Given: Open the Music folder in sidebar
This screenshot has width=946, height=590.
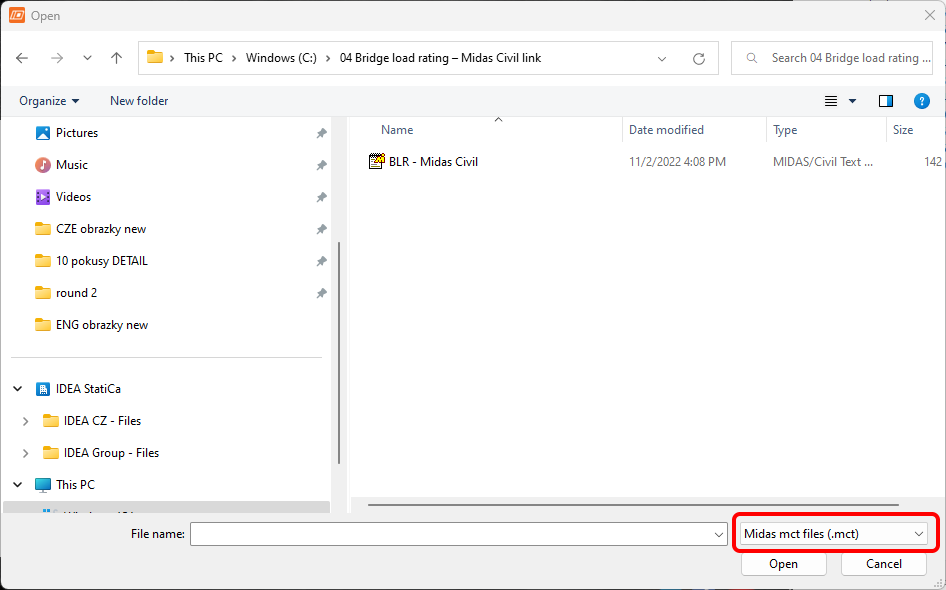Looking at the screenshot, I should coord(72,165).
